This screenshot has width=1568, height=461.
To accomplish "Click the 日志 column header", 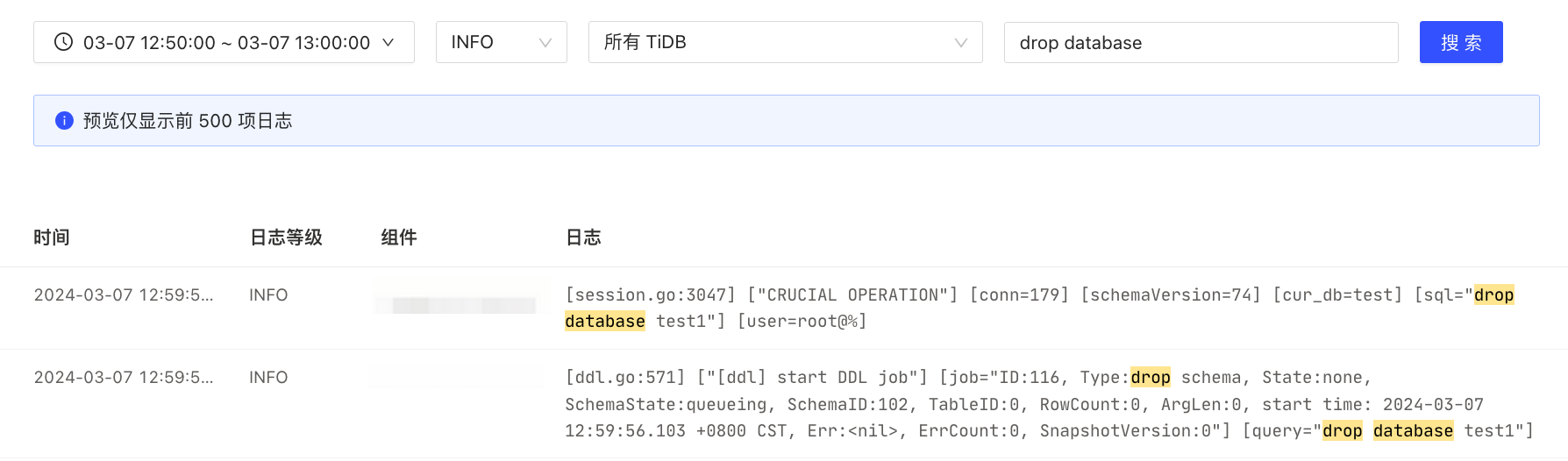I will click(x=583, y=238).
